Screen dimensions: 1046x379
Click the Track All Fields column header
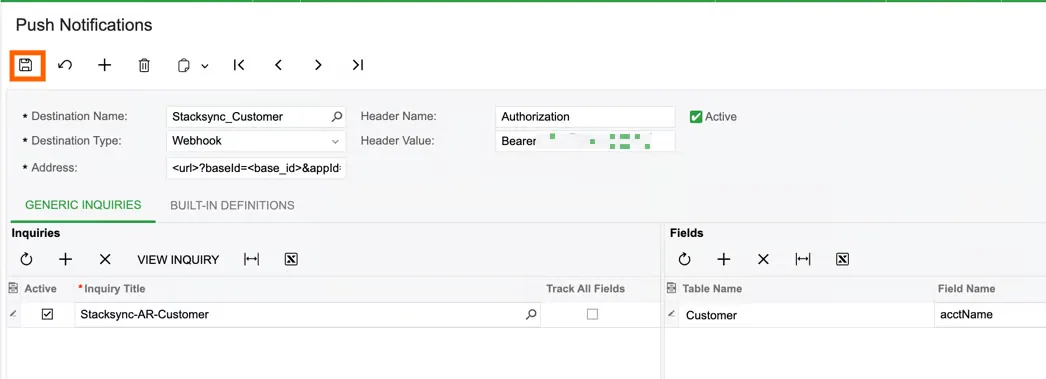coord(586,288)
